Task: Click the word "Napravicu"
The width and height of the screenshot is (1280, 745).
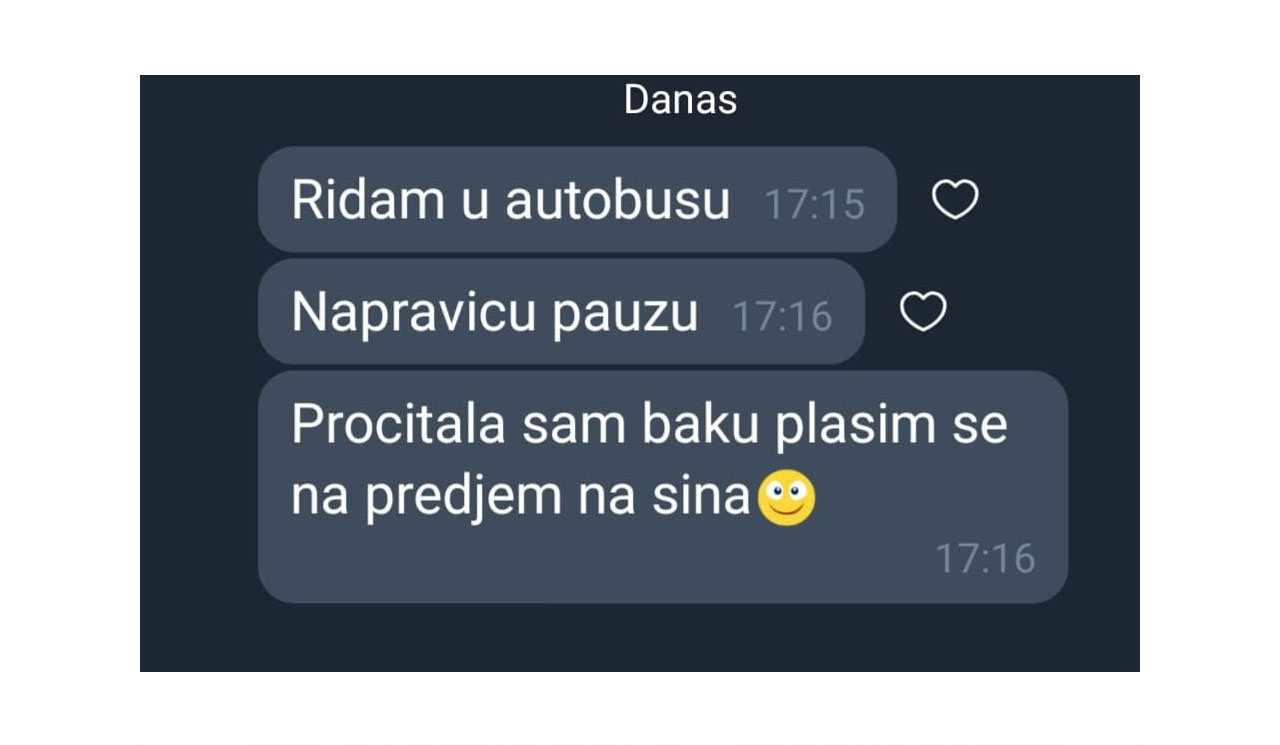Action: (x=401, y=315)
